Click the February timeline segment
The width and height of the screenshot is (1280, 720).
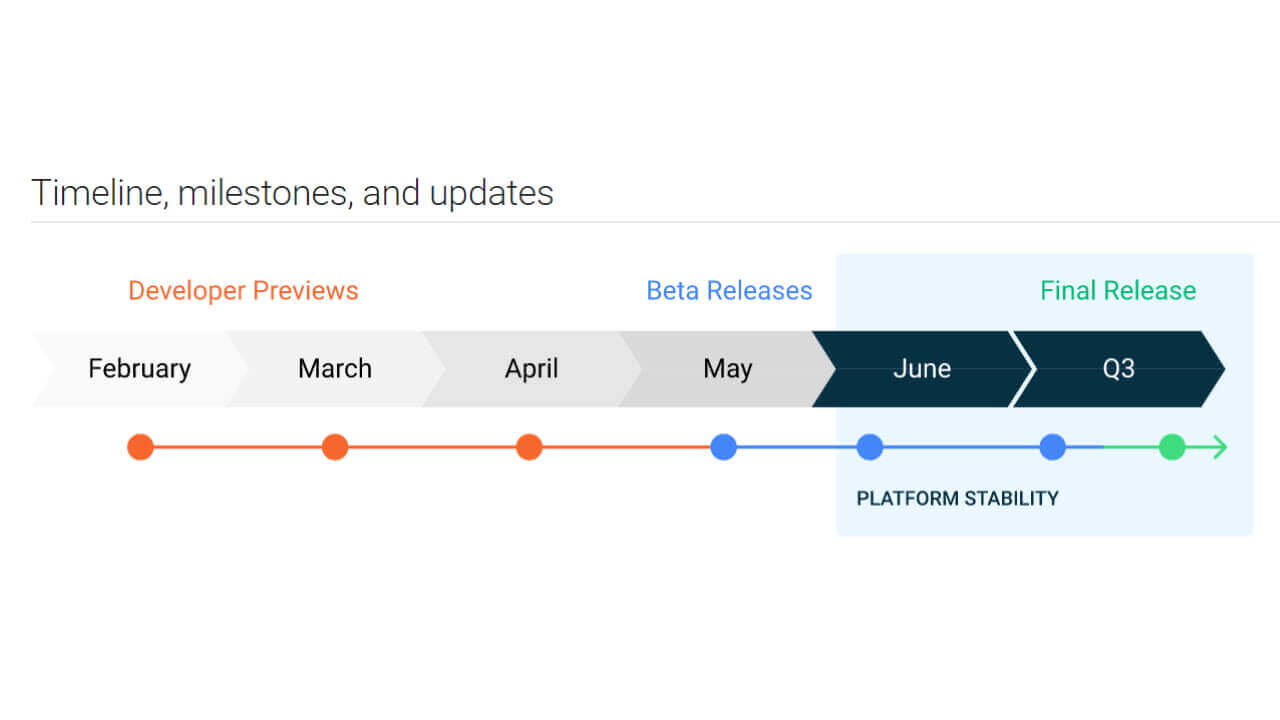(139, 368)
